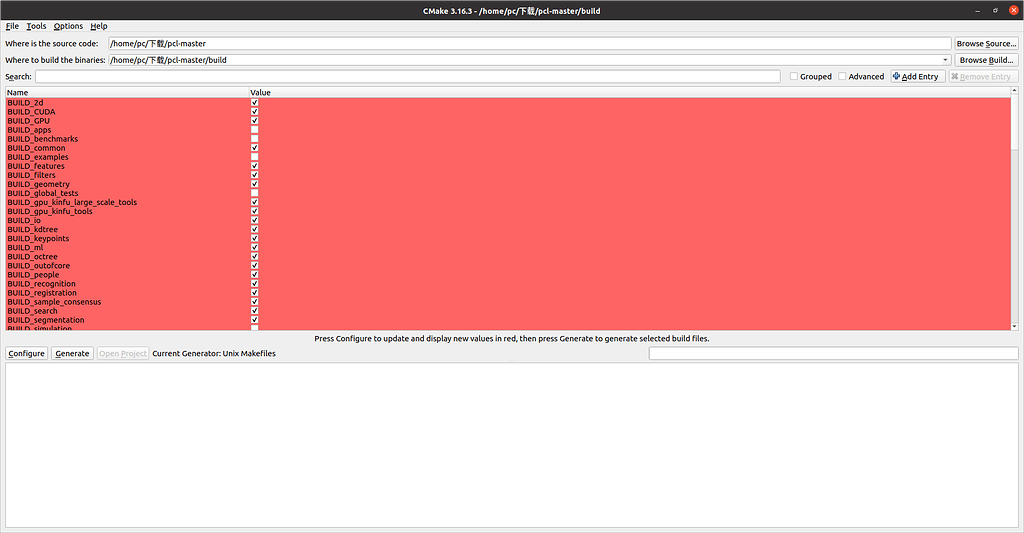Maximize the CMake window

pos(995,10)
